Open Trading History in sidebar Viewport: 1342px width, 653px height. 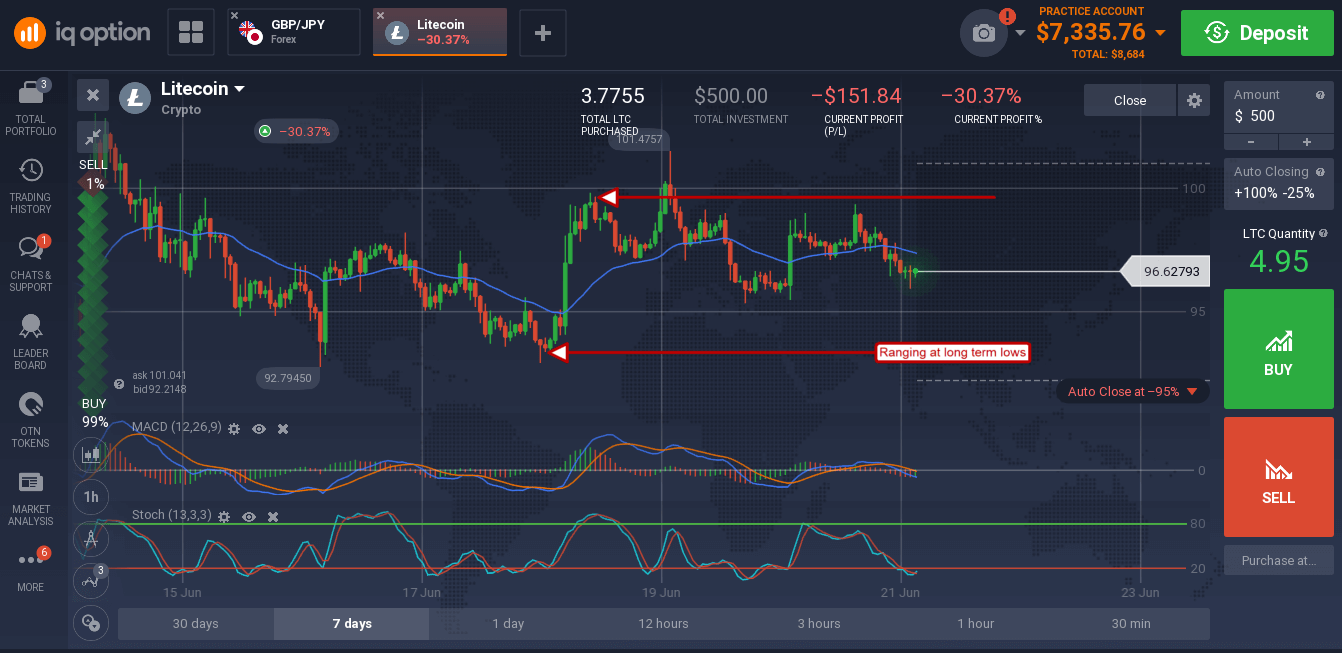(x=31, y=187)
